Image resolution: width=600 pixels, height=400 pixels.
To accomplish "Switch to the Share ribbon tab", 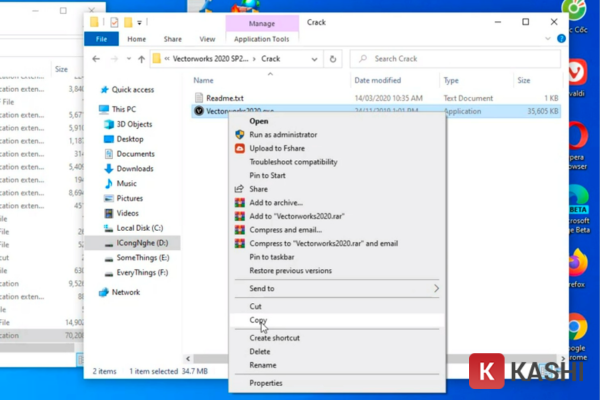I will 173,39.
